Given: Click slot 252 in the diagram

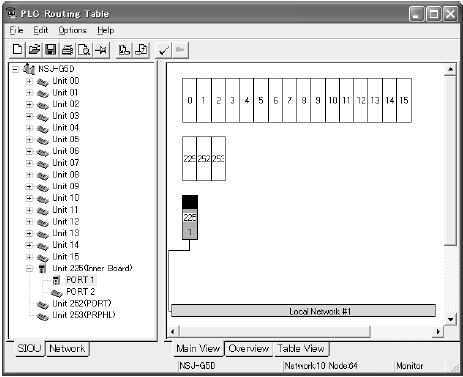Looking at the screenshot, I should pyautogui.click(x=204, y=159).
